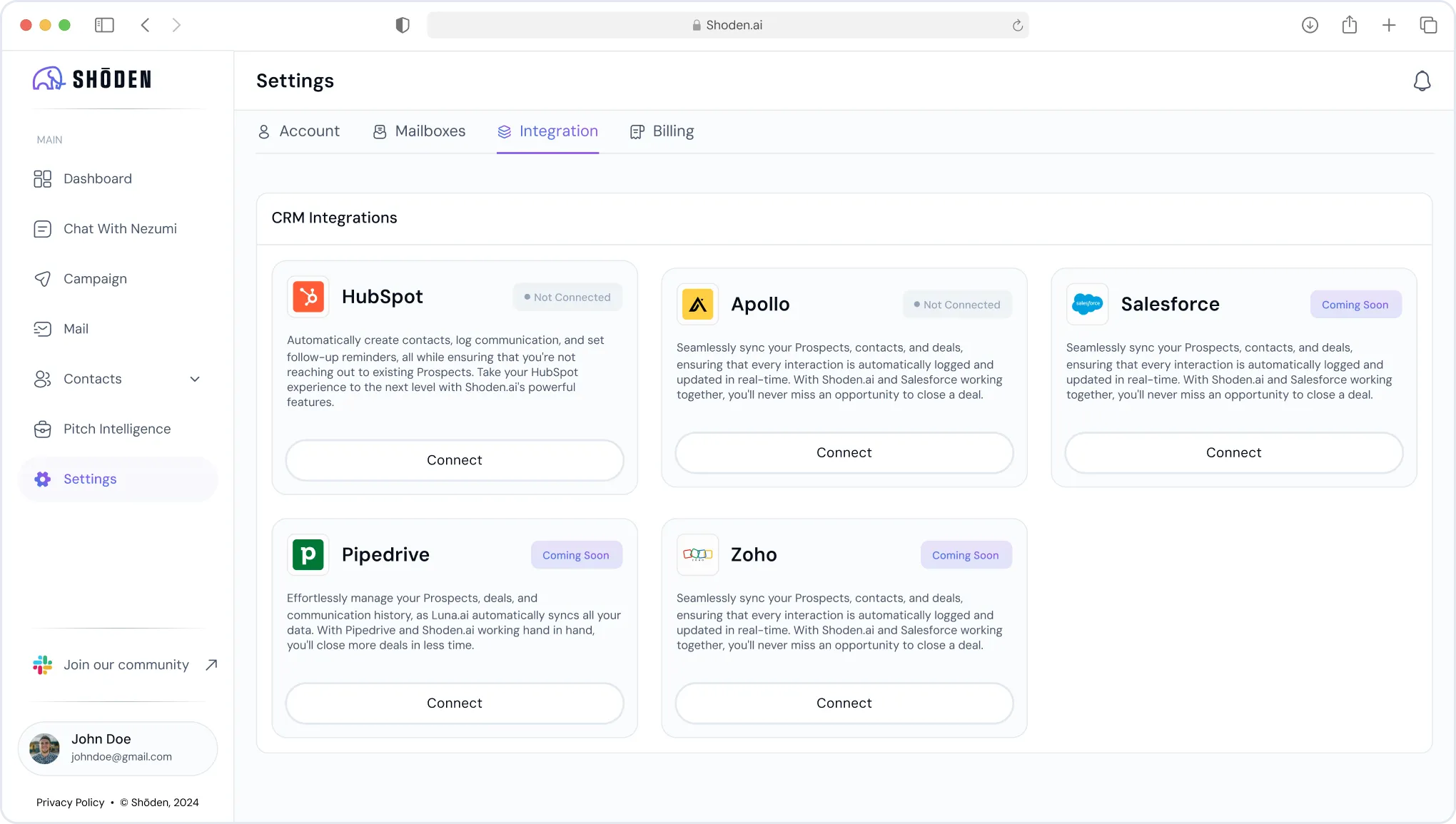This screenshot has height=824, width=1456.
Task: Reload the page with refresh icon
Action: [x=1018, y=26]
